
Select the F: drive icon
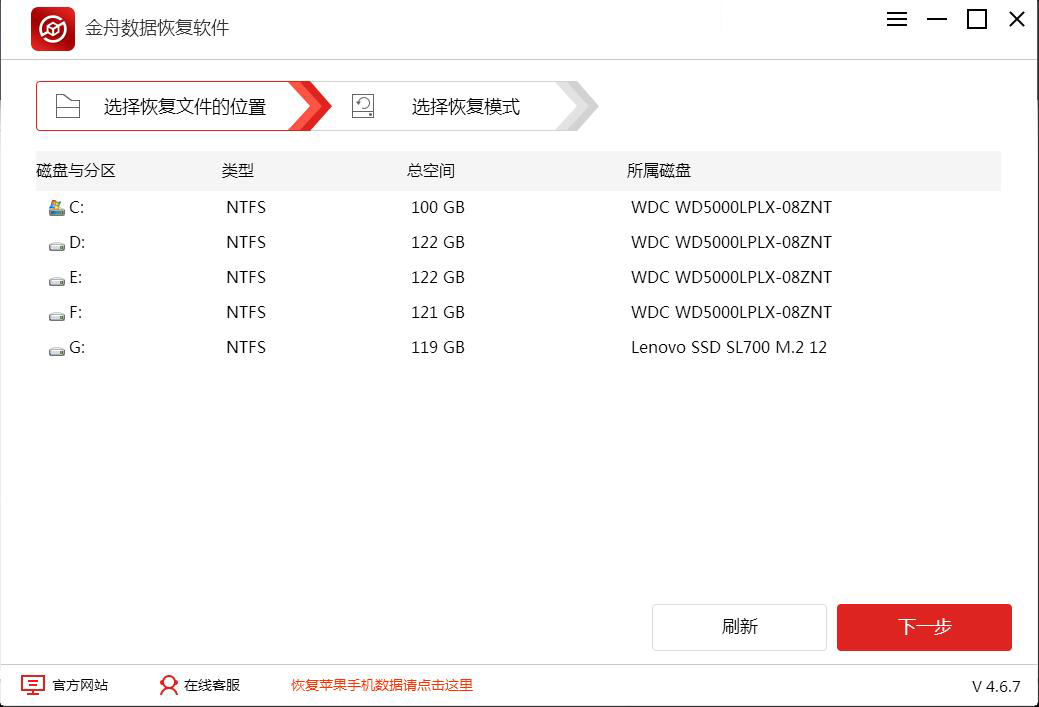point(57,316)
